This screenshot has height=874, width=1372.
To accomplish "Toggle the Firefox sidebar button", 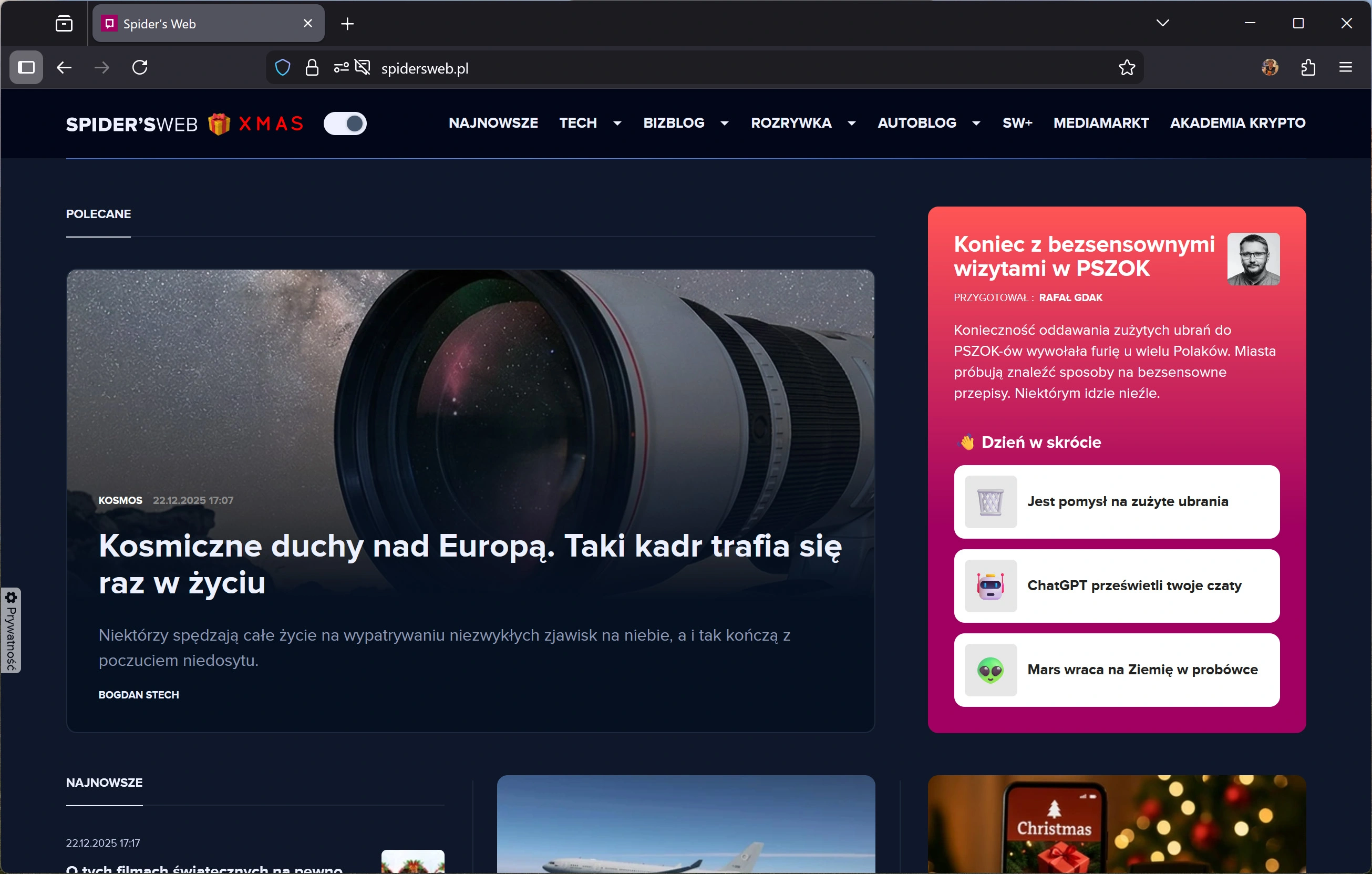I will 26,68.
